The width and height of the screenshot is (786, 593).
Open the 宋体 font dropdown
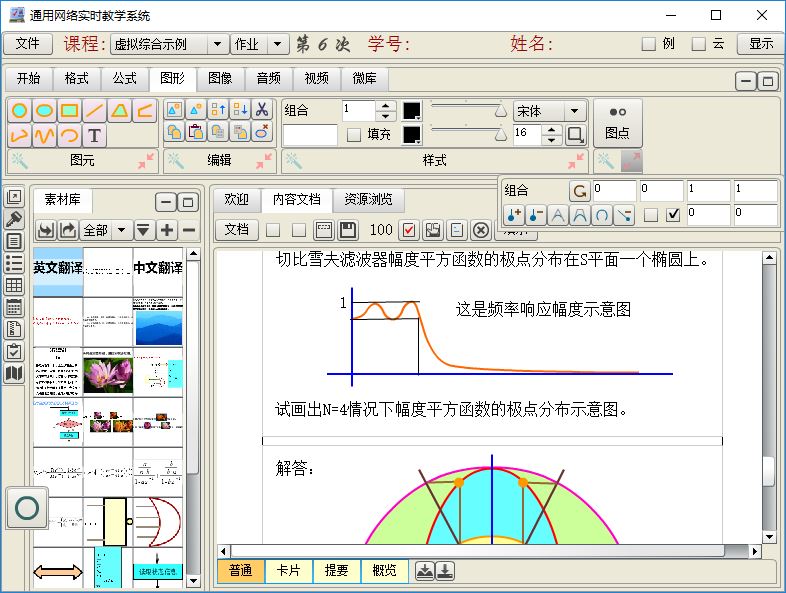click(x=574, y=111)
